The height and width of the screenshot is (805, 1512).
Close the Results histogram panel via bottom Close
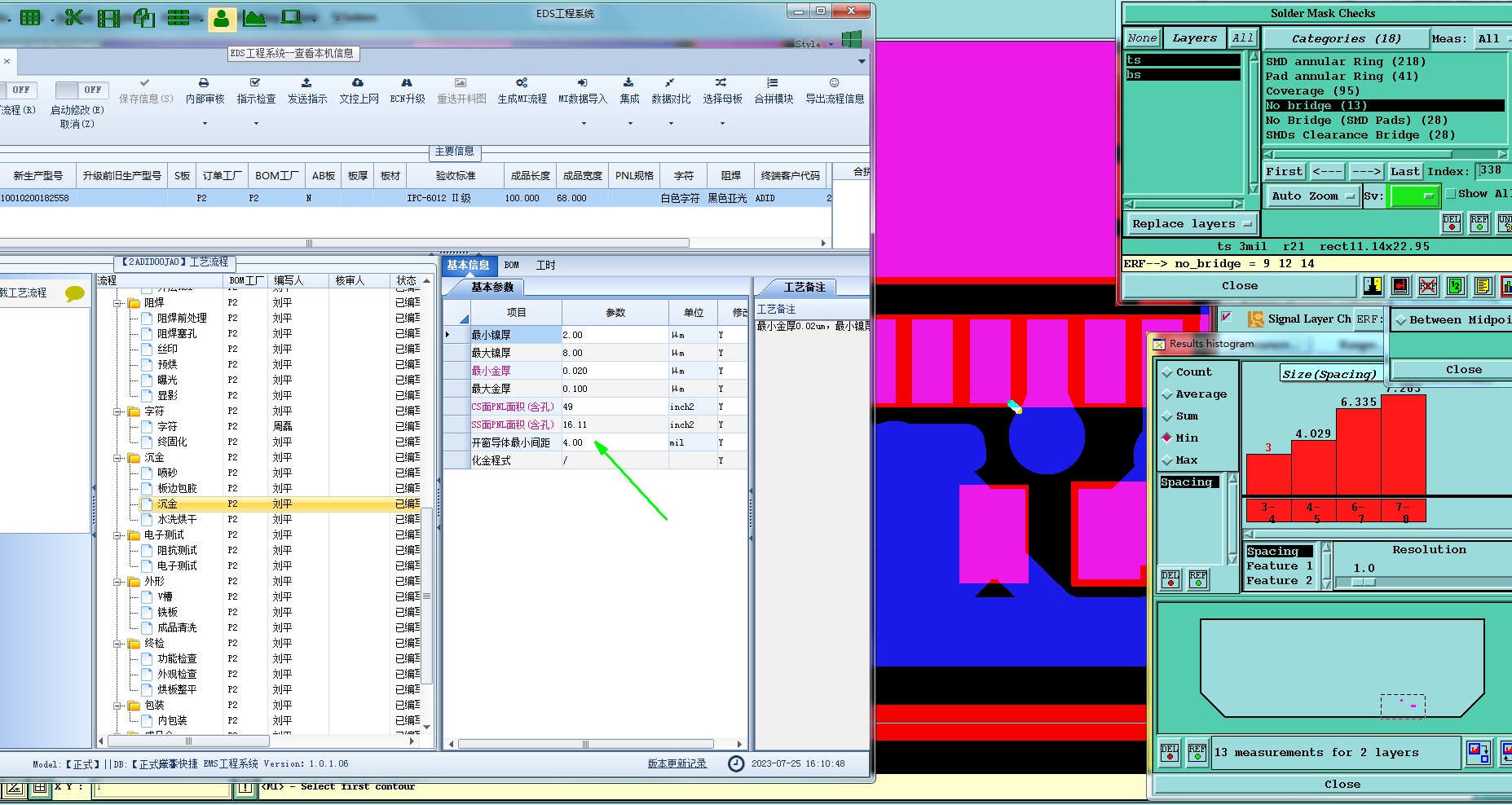[1342, 785]
